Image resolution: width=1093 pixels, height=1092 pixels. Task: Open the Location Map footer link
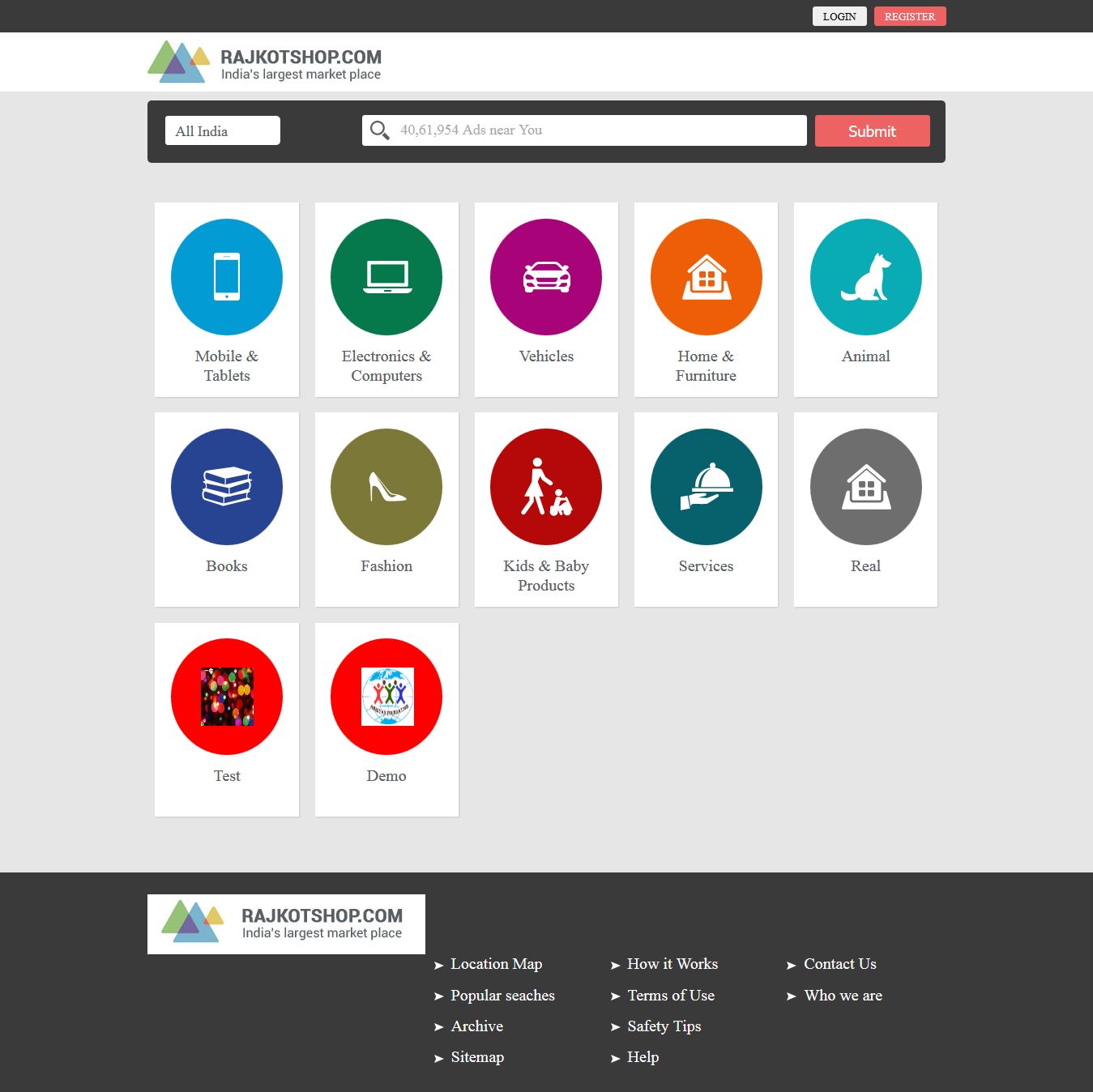click(496, 964)
